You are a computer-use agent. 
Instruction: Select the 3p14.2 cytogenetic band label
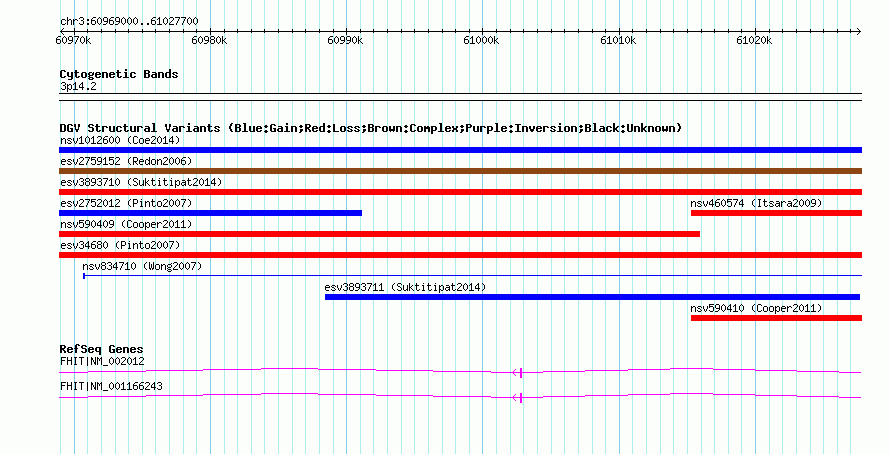pos(78,87)
